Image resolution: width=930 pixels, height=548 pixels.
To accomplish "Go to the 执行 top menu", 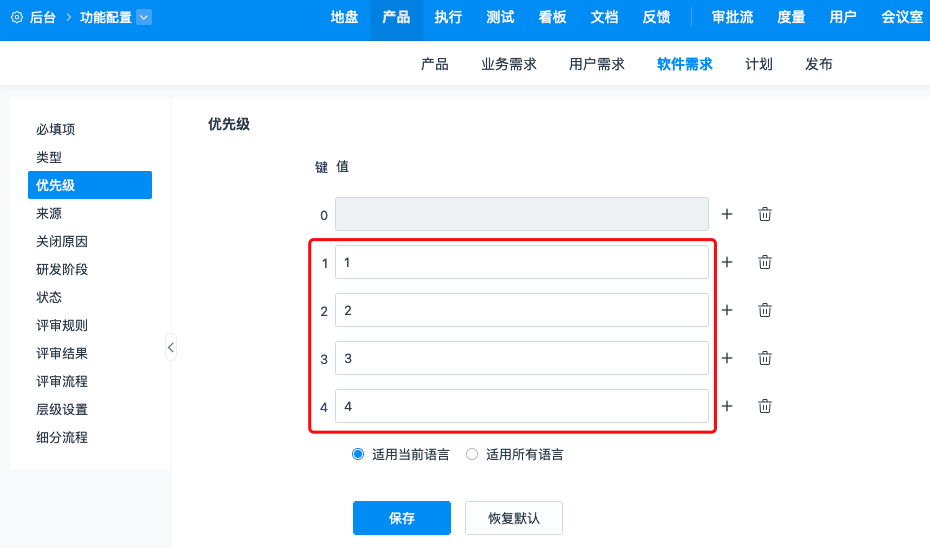I will click(x=448, y=17).
